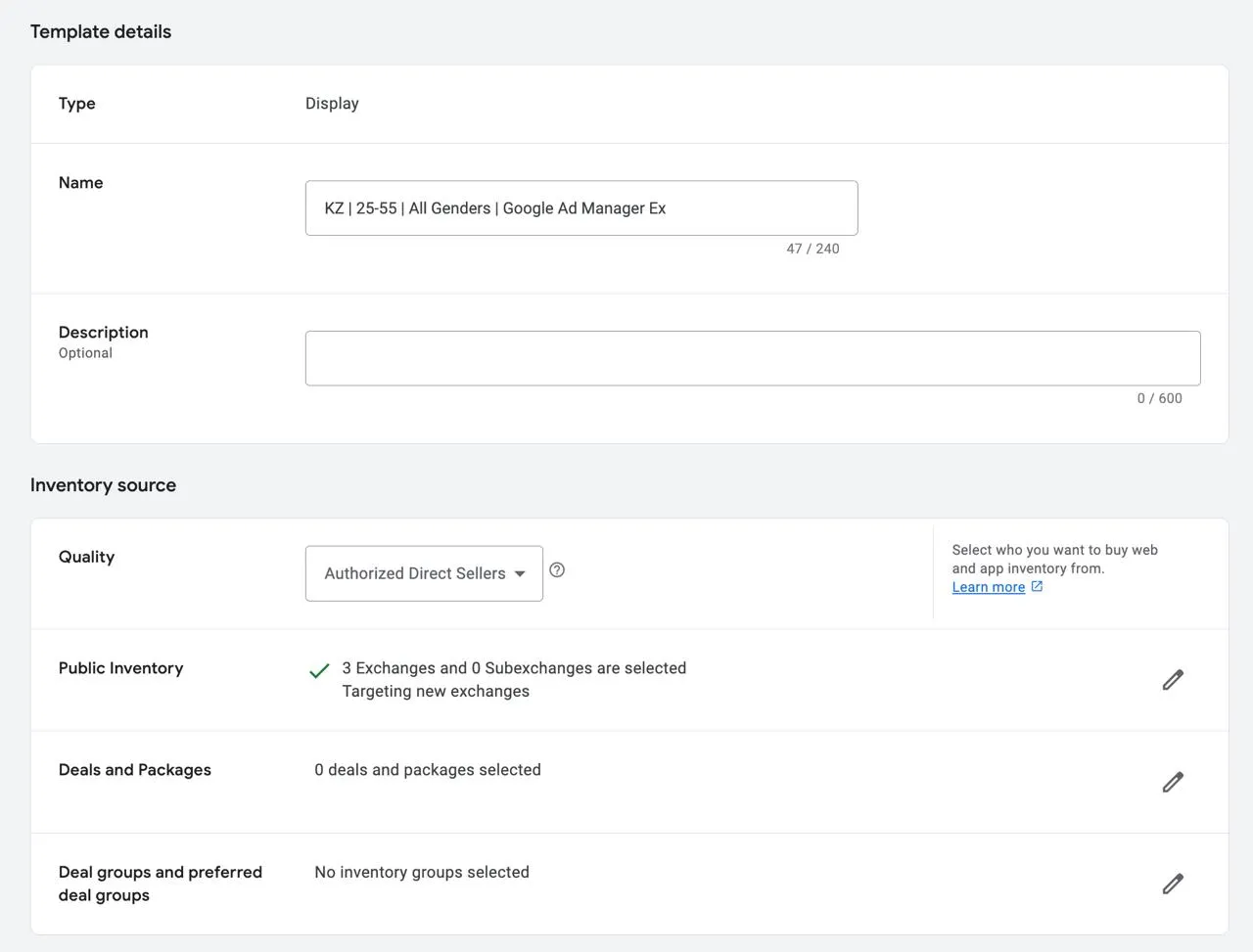
Task: Click the Targeting new exchanges text
Action: pos(436,691)
